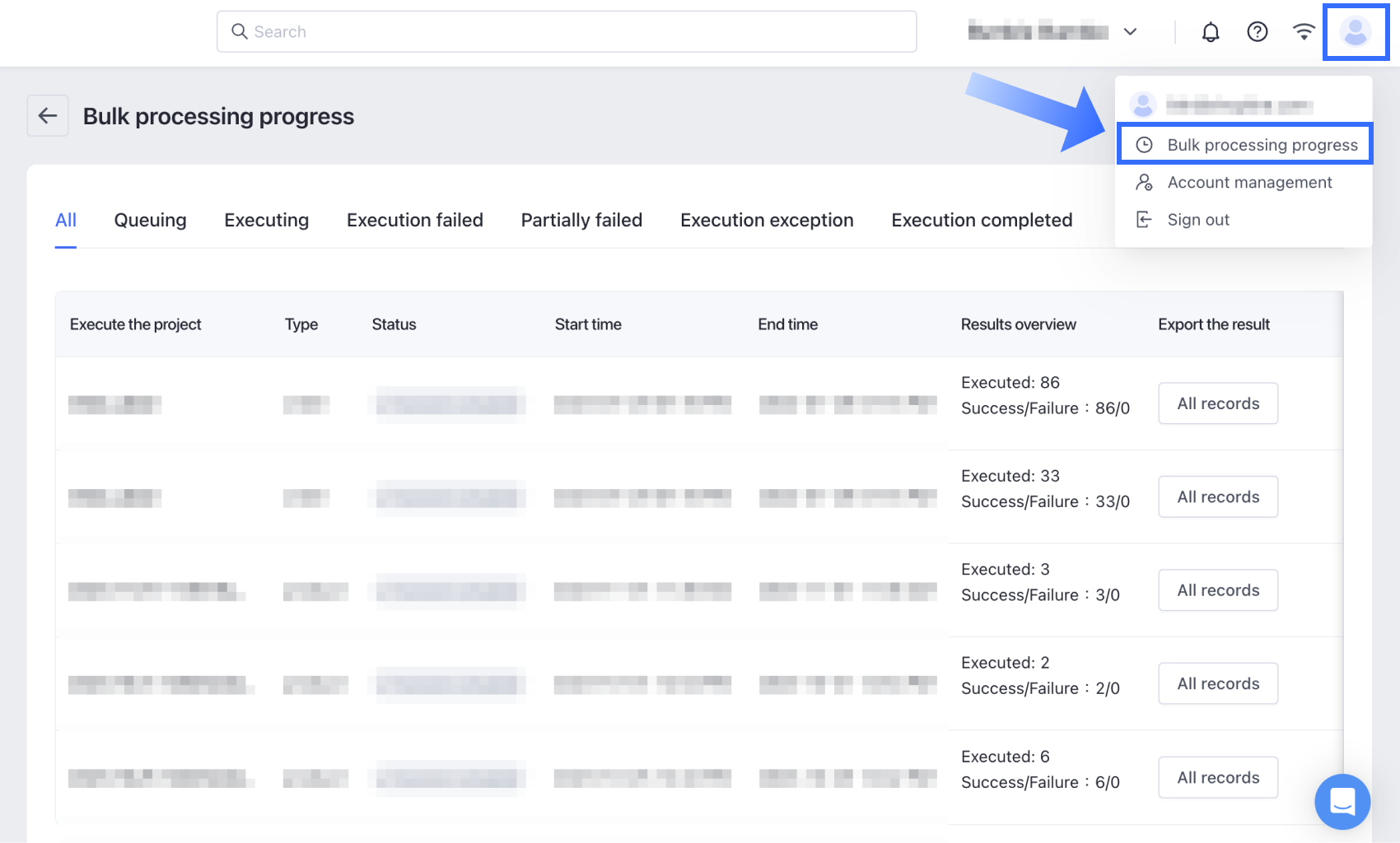Click the Sign out icon
The height and width of the screenshot is (843, 1400).
1144,220
